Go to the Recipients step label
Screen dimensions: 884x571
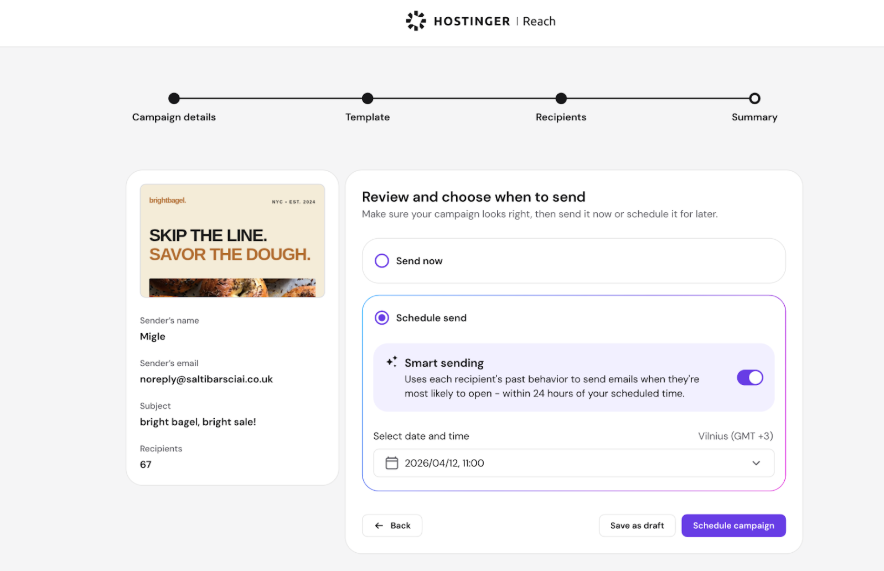pos(561,117)
